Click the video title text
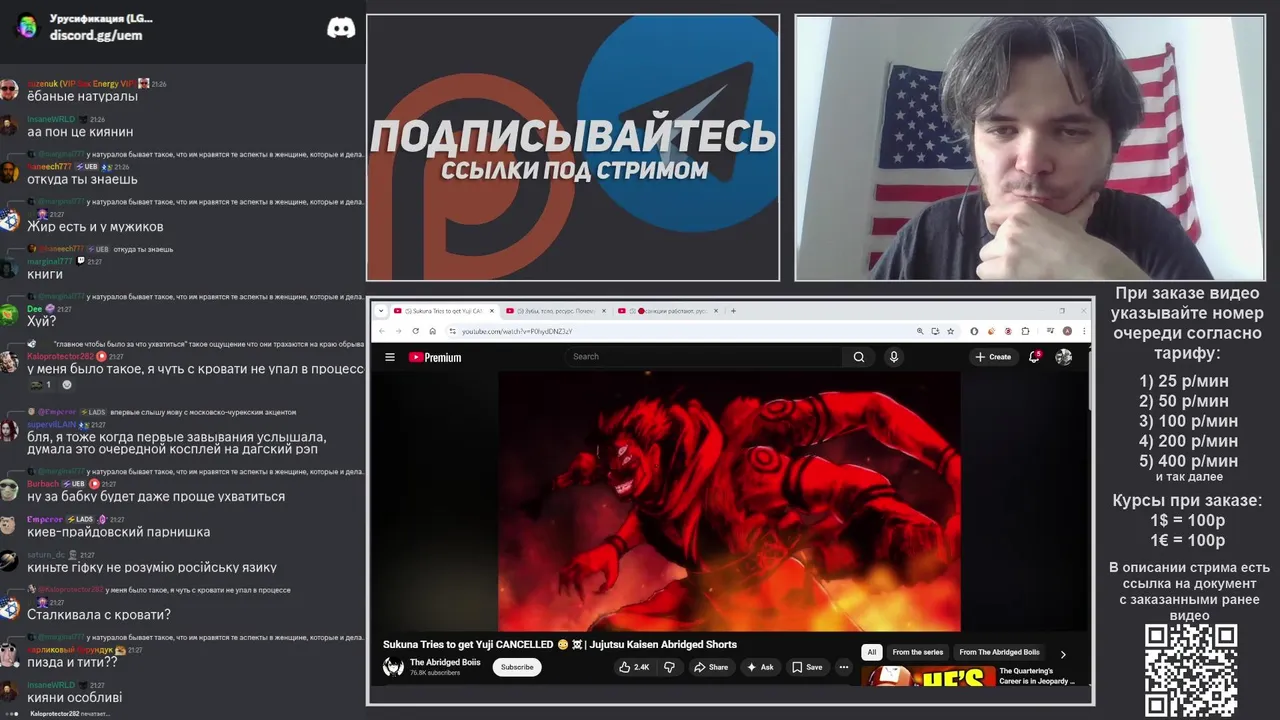Image resolution: width=1280 pixels, height=720 pixels. coord(560,644)
